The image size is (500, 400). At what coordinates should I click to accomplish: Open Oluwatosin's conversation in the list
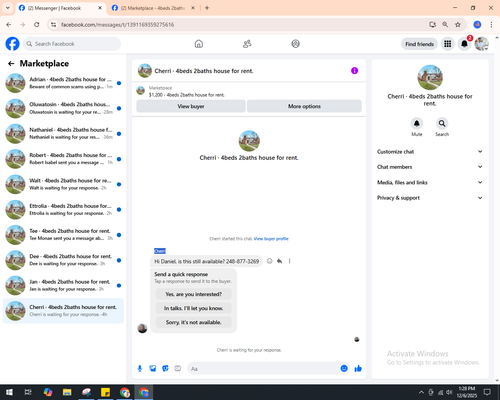(63, 108)
